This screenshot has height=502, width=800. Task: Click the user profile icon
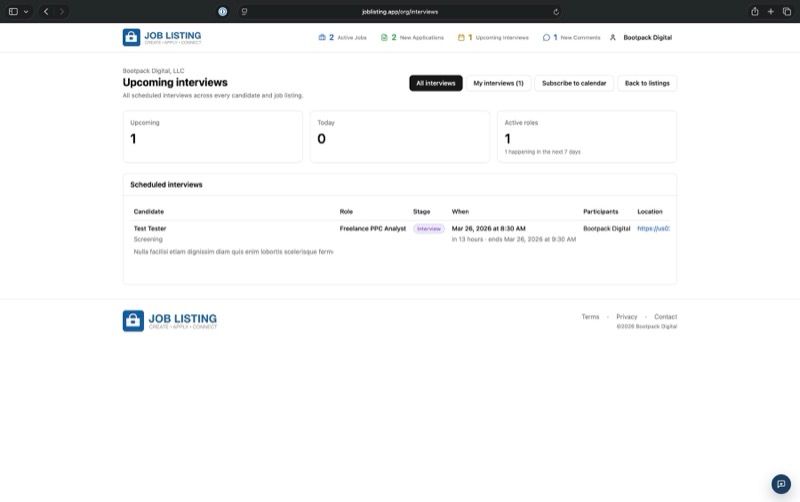[613, 37]
